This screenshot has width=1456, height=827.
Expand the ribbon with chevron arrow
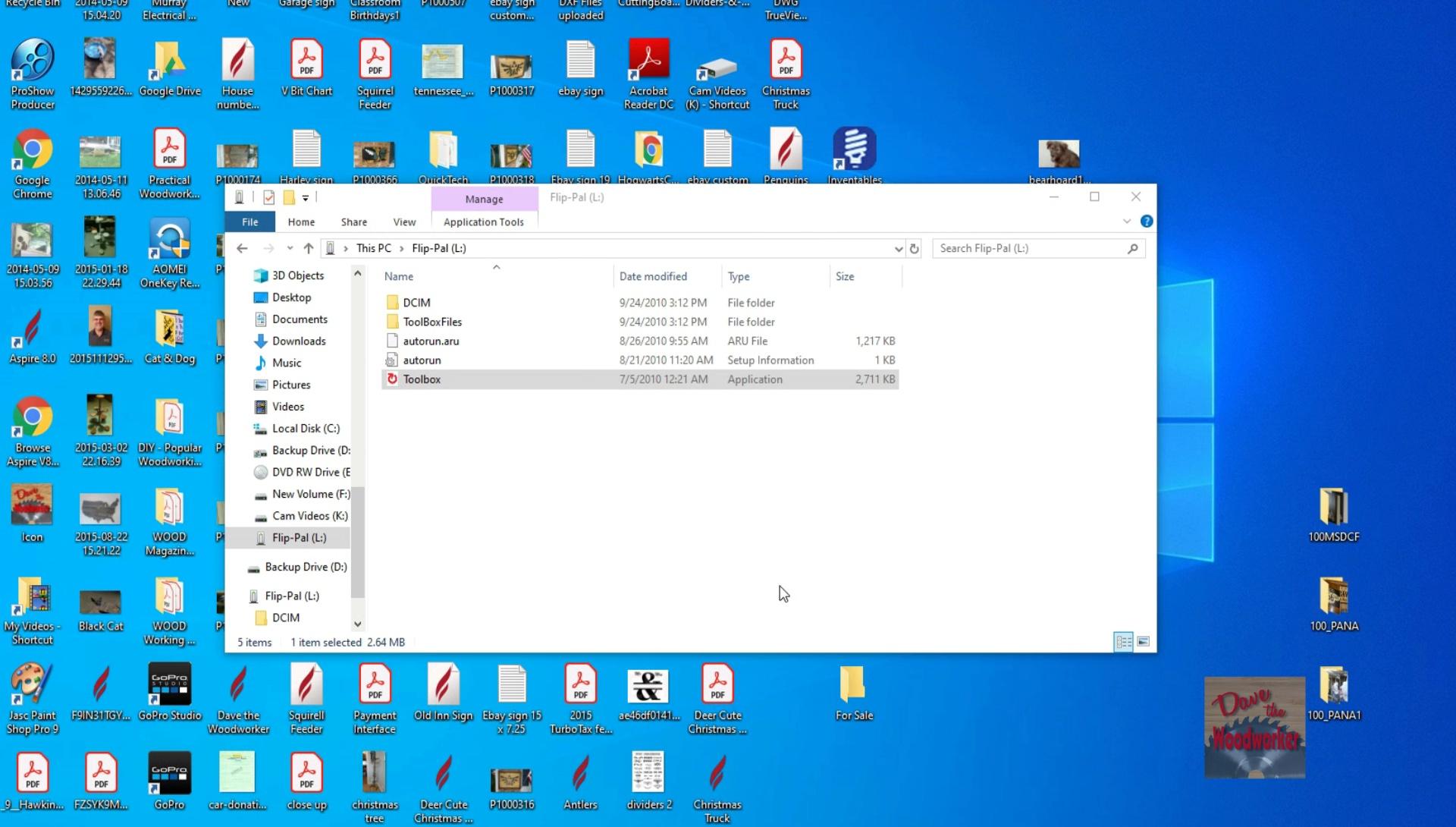tap(1127, 222)
